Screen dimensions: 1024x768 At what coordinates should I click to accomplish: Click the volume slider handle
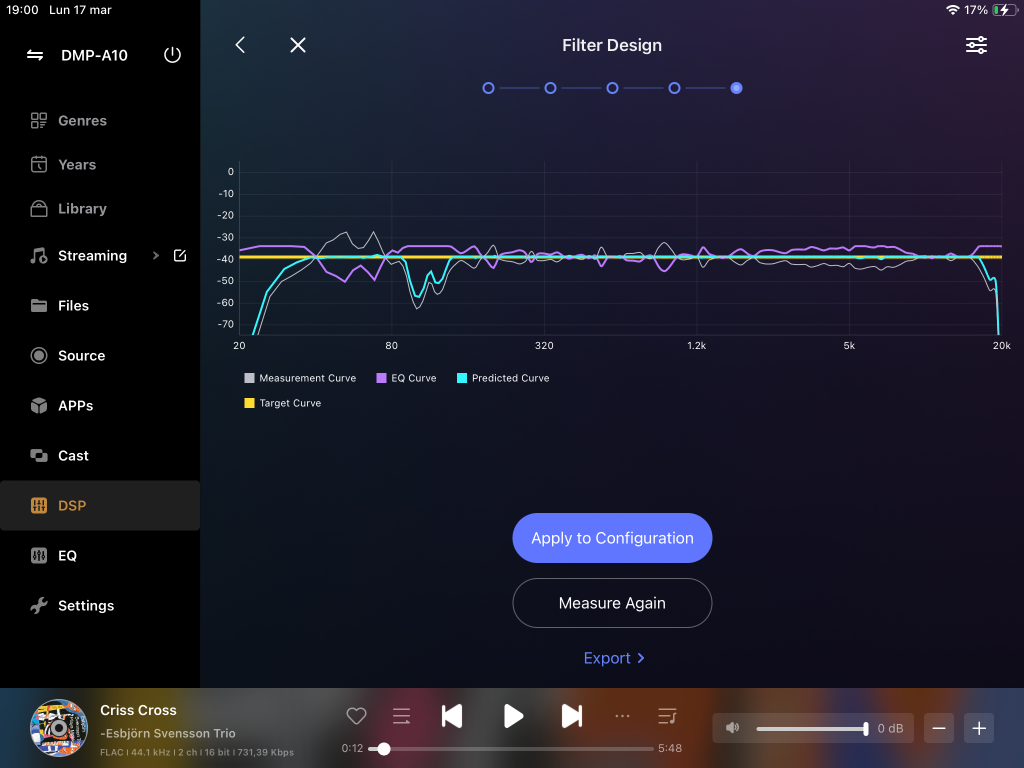click(x=866, y=729)
